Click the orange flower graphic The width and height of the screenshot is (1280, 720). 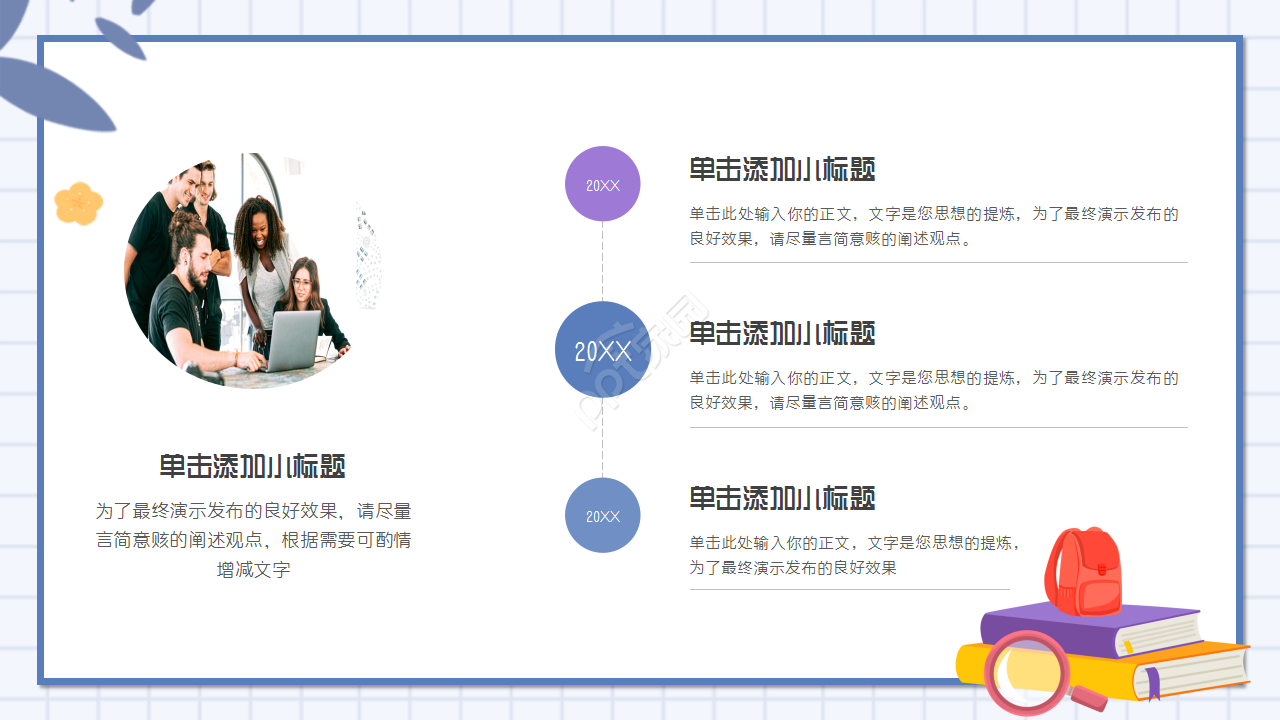click(78, 203)
